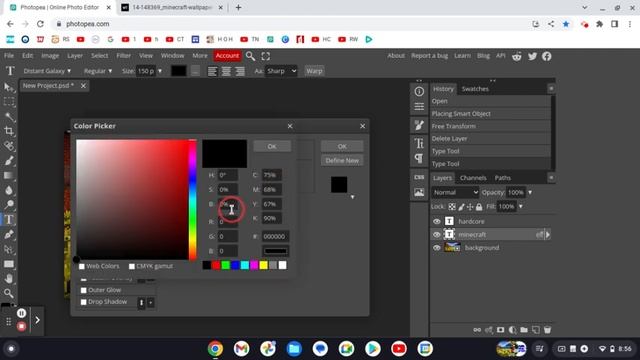Toggle fullscreen mode icon
The width and height of the screenshot is (640, 360).
[266, 56]
